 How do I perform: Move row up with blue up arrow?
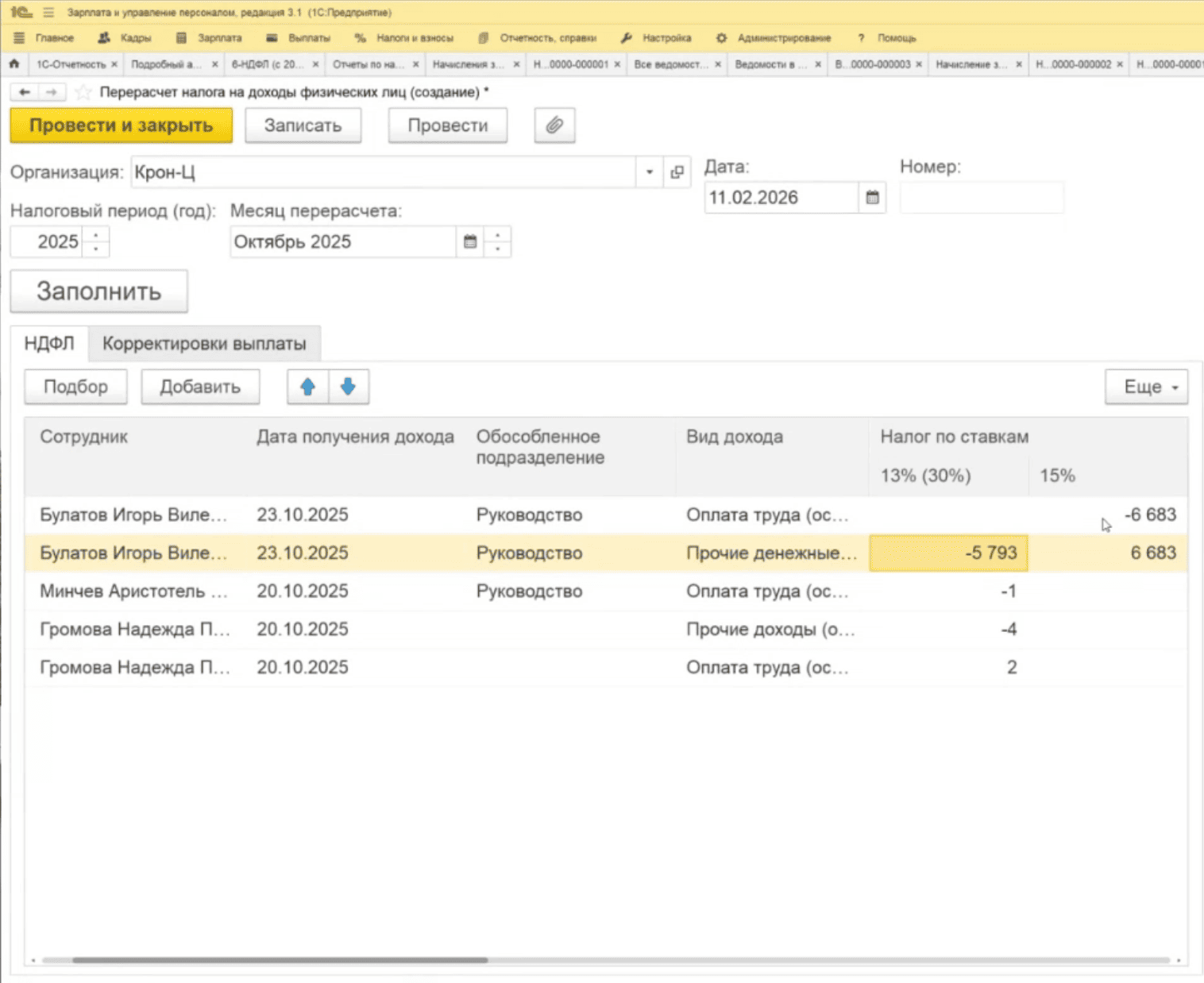click(x=308, y=387)
